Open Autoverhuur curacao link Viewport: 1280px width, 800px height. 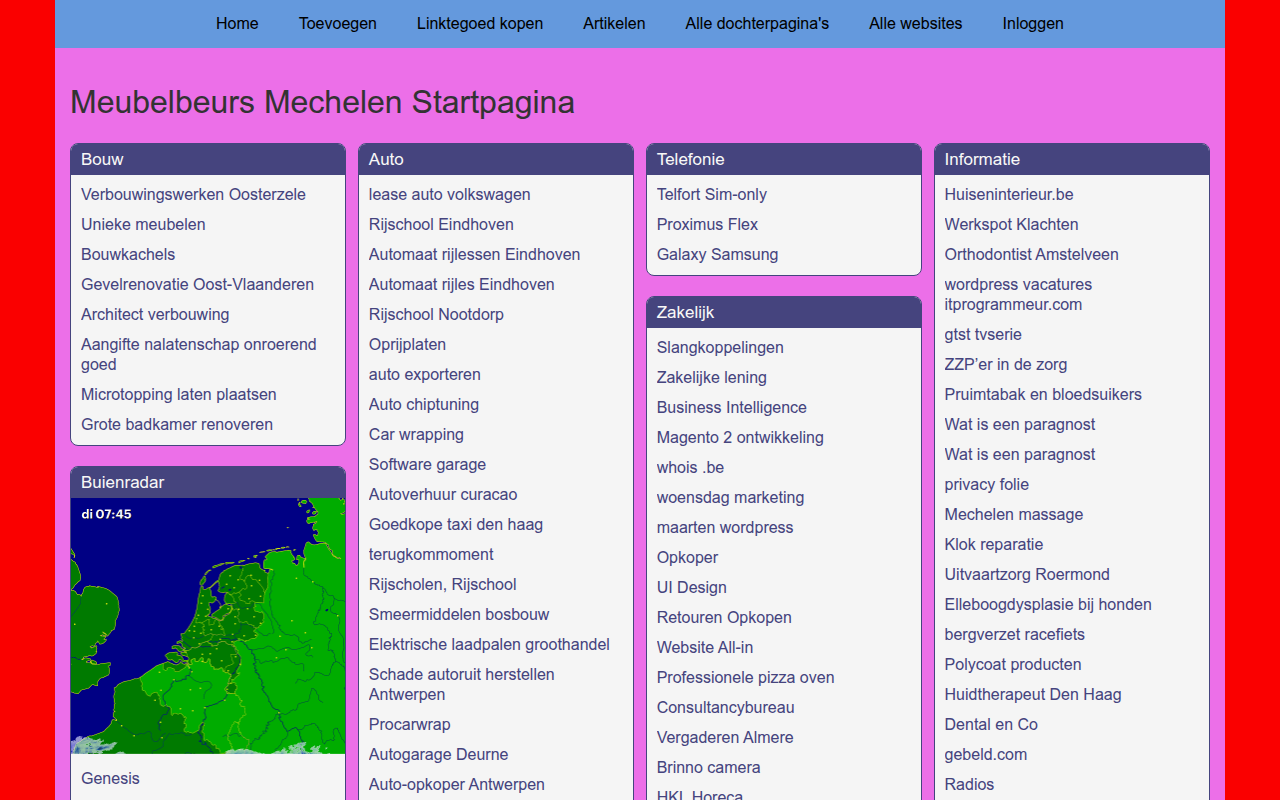pyautogui.click(x=443, y=494)
